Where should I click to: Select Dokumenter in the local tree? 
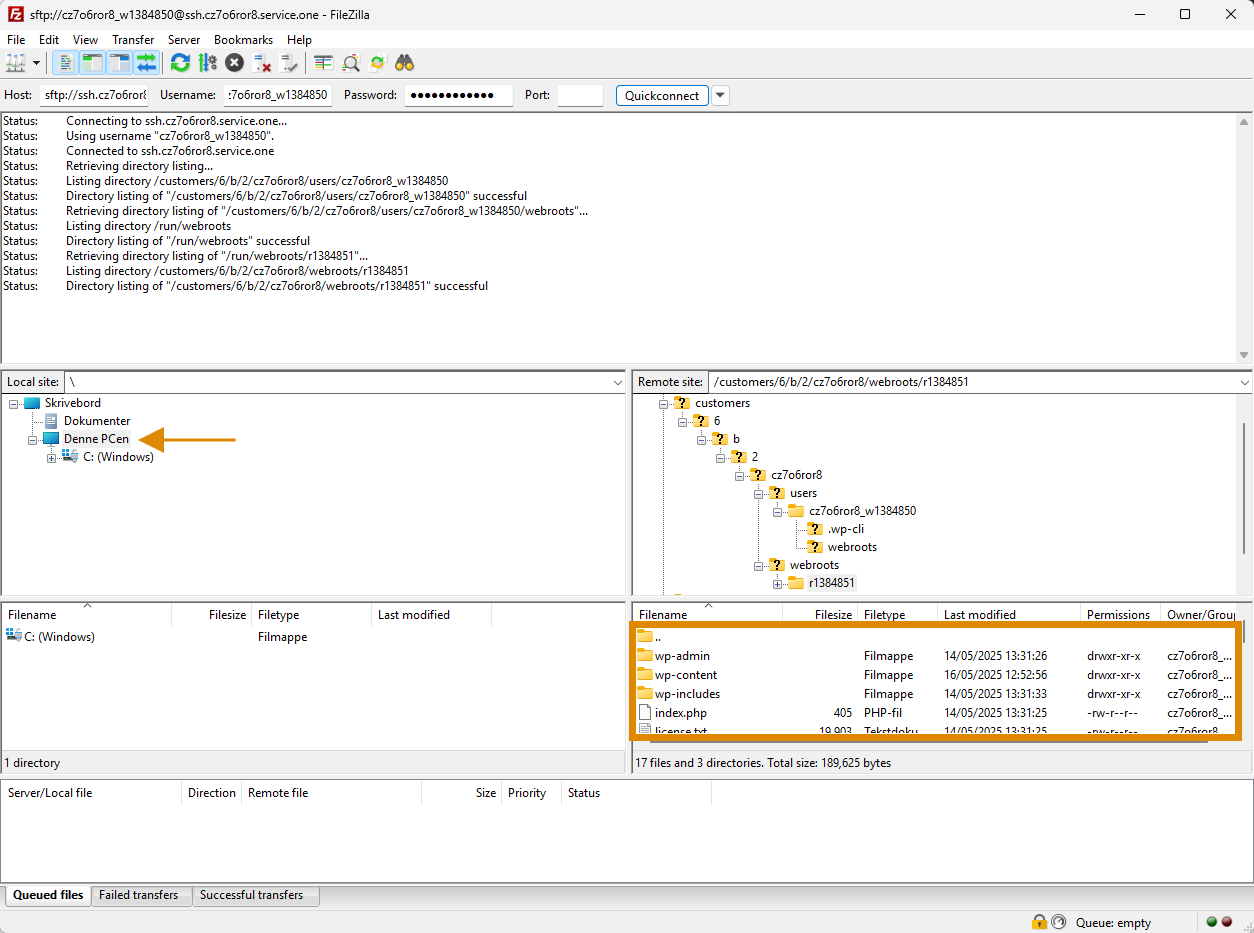[97, 421]
